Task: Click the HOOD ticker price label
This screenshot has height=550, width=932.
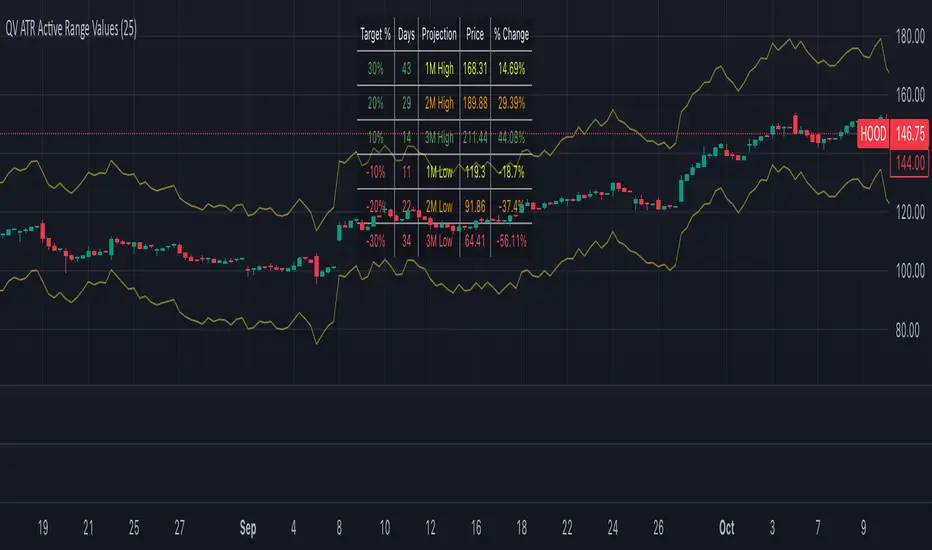Action: [873, 134]
